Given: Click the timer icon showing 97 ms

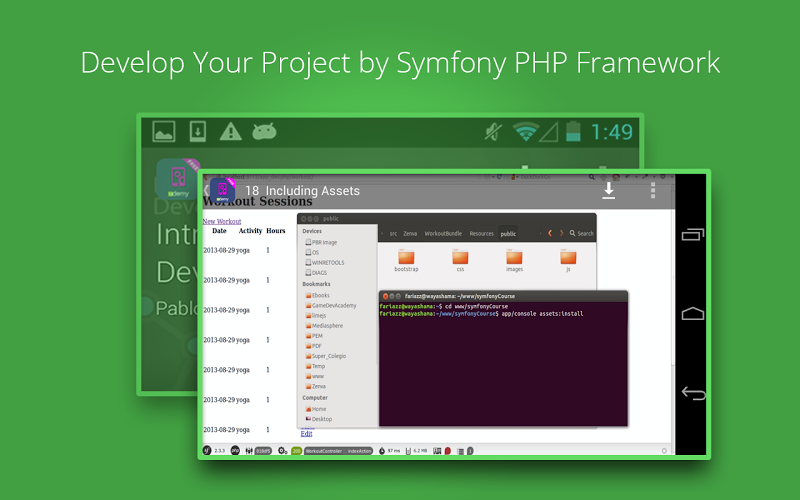Looking at the screenshot, I should tap(382, 451).
